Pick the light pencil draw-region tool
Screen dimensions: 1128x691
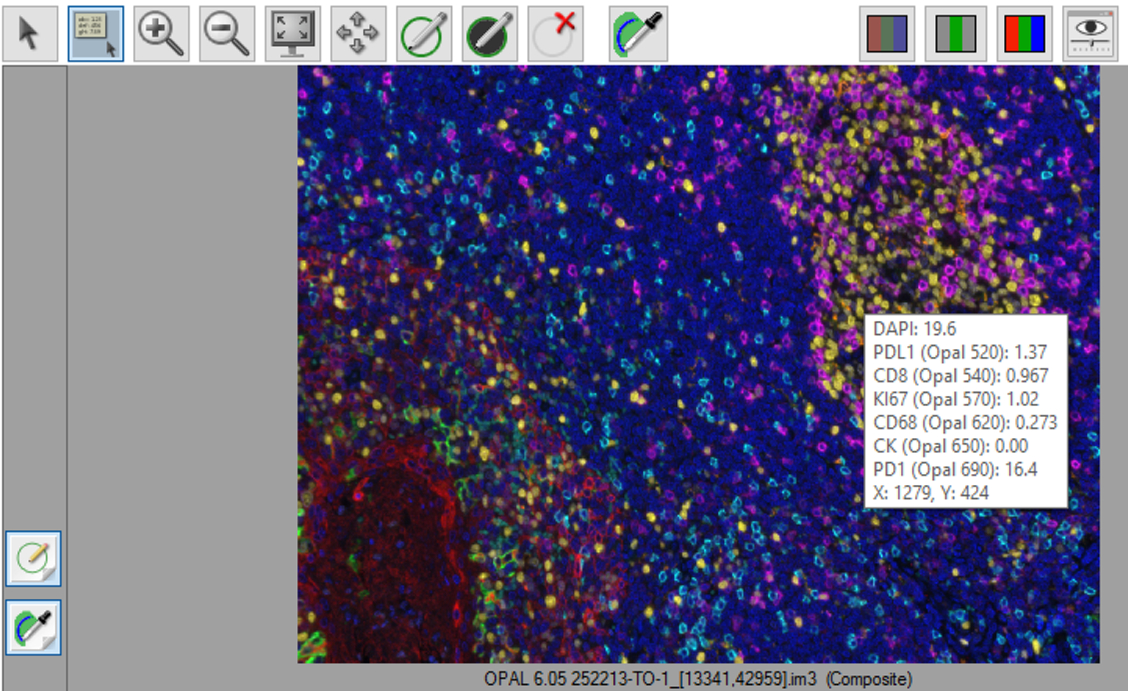point(424,34)
